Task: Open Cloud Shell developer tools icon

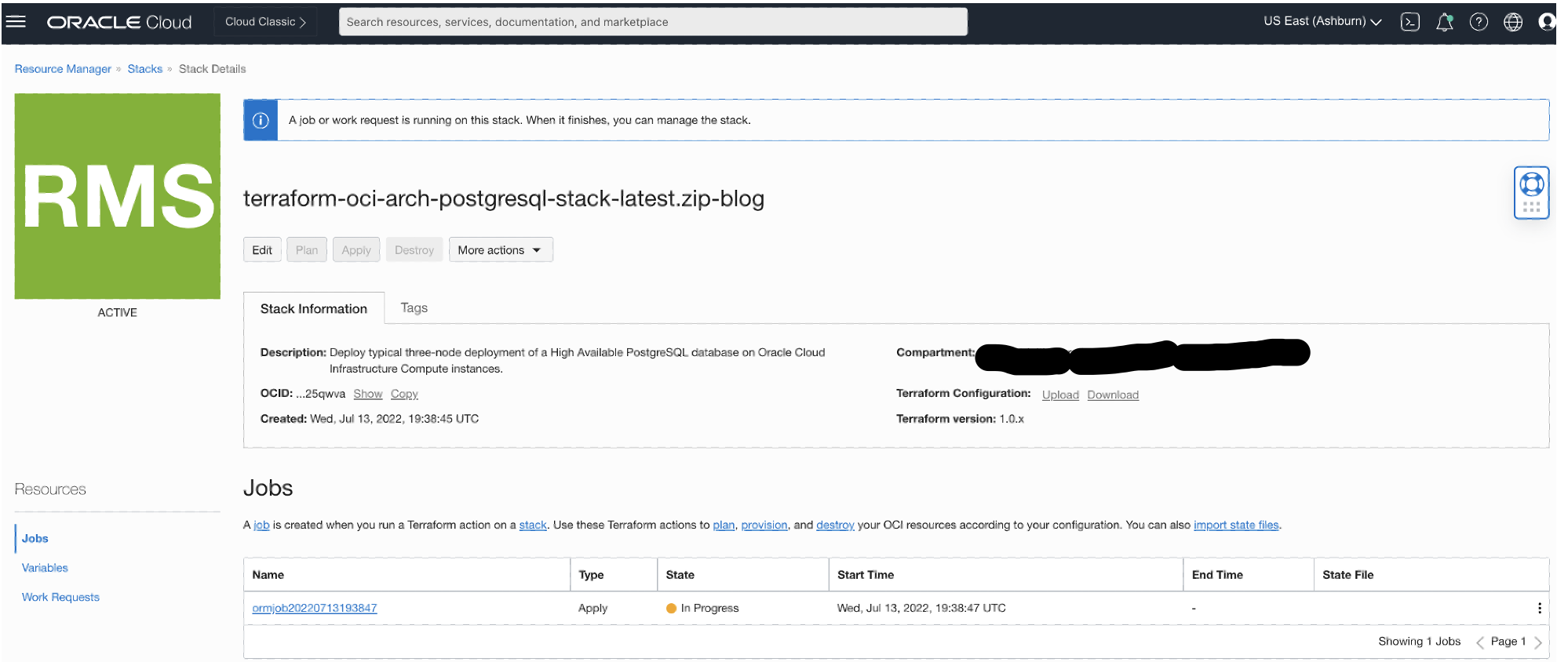Action: click(1409, 22)
